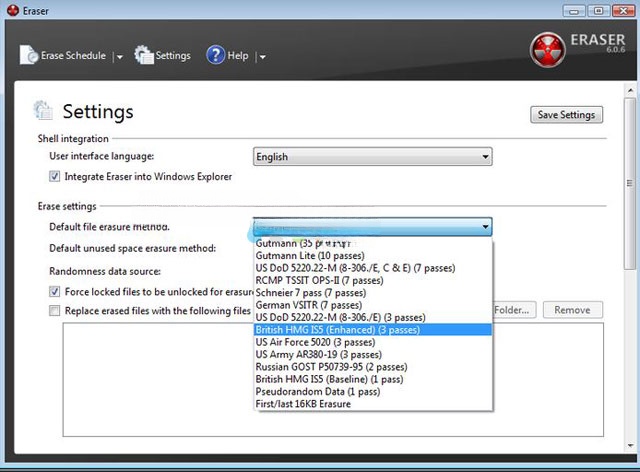Click the red Eraser logo icon

[547, 50]
